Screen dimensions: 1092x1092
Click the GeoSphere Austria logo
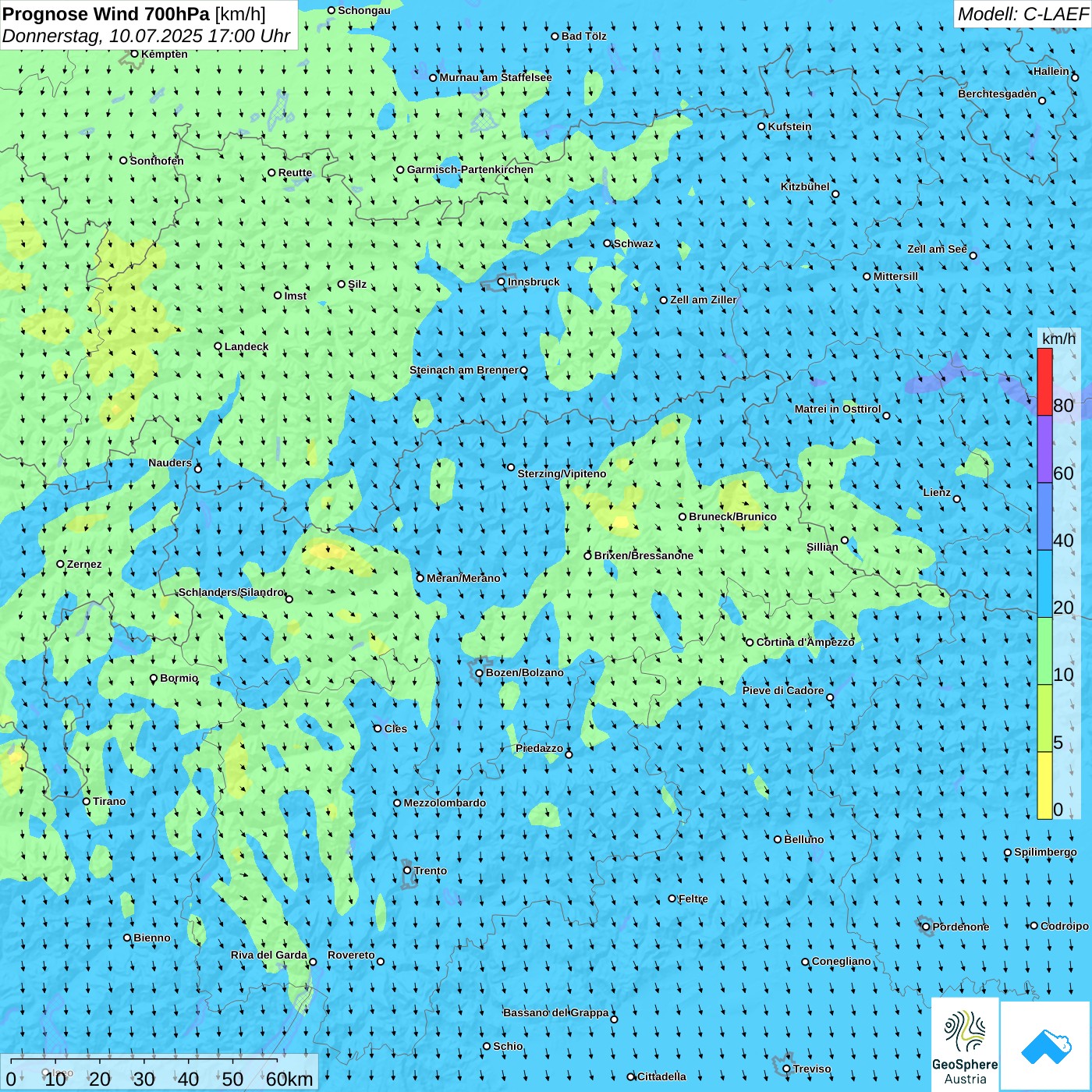(965, 1044)
